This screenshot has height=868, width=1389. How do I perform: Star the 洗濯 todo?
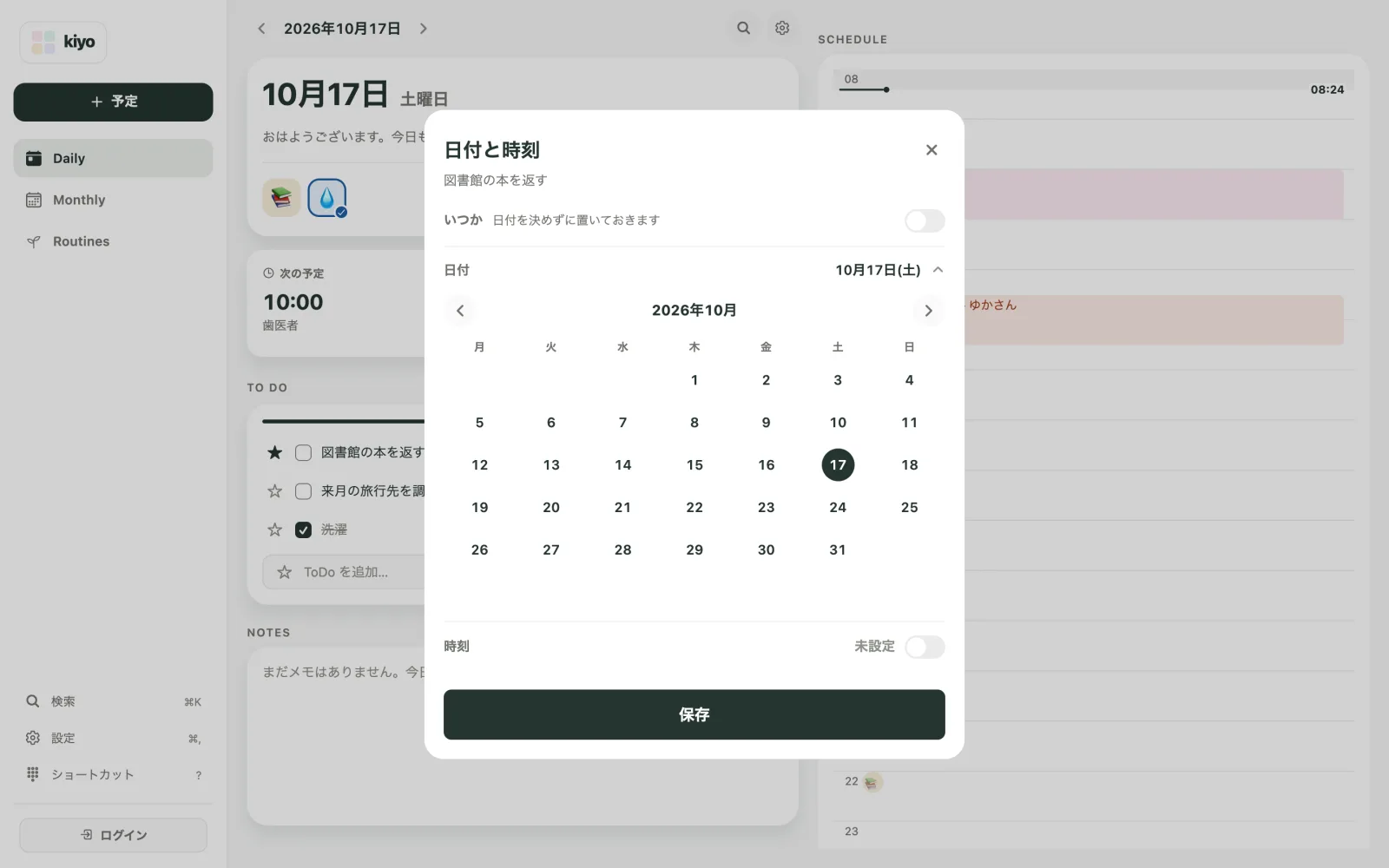coord(275,529)
